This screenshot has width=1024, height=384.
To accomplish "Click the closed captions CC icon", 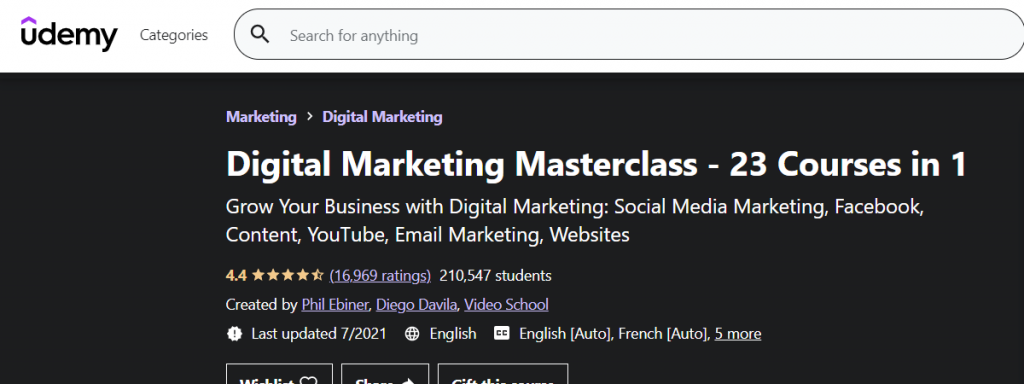I will tap(502, 334).
